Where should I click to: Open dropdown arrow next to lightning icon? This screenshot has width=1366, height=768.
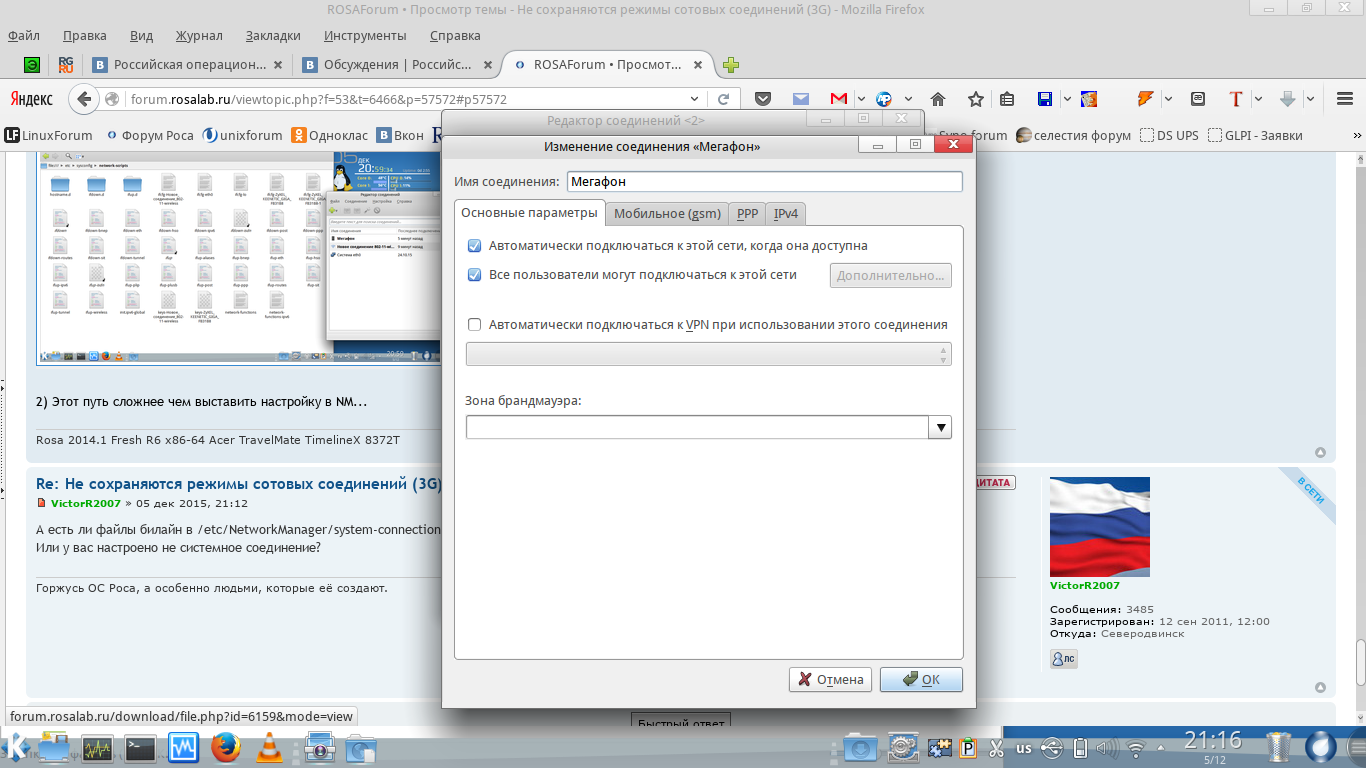[x=1167, y=99]
